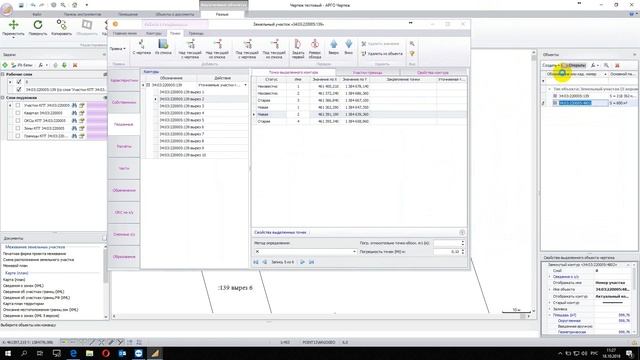Open dropdown under Переместить tool
Viewport: 640px width, 360px height.
pyautogui.click(x=13, y=38)
